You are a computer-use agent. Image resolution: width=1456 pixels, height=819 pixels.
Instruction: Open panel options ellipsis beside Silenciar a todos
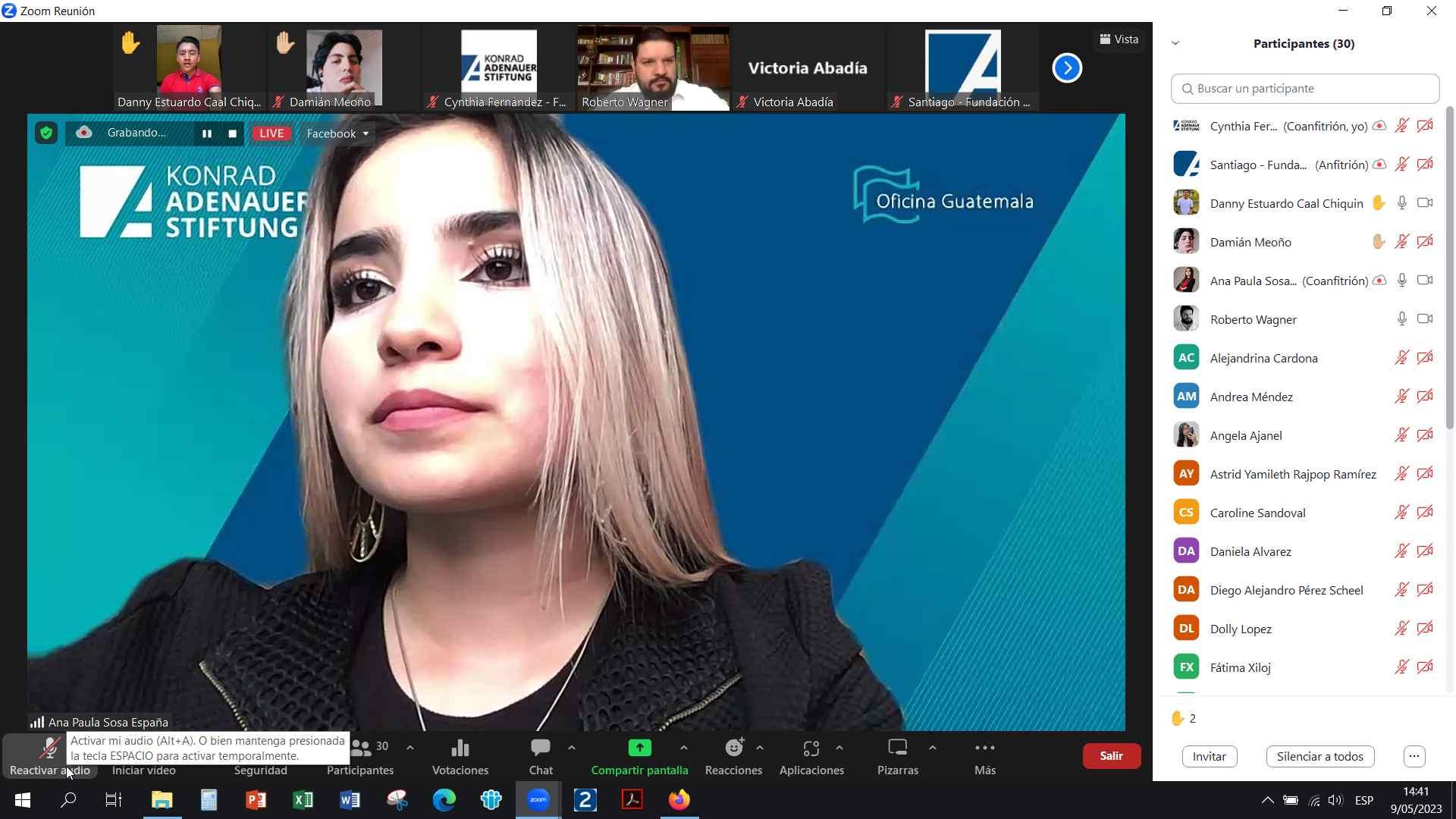click(1414, 756)
